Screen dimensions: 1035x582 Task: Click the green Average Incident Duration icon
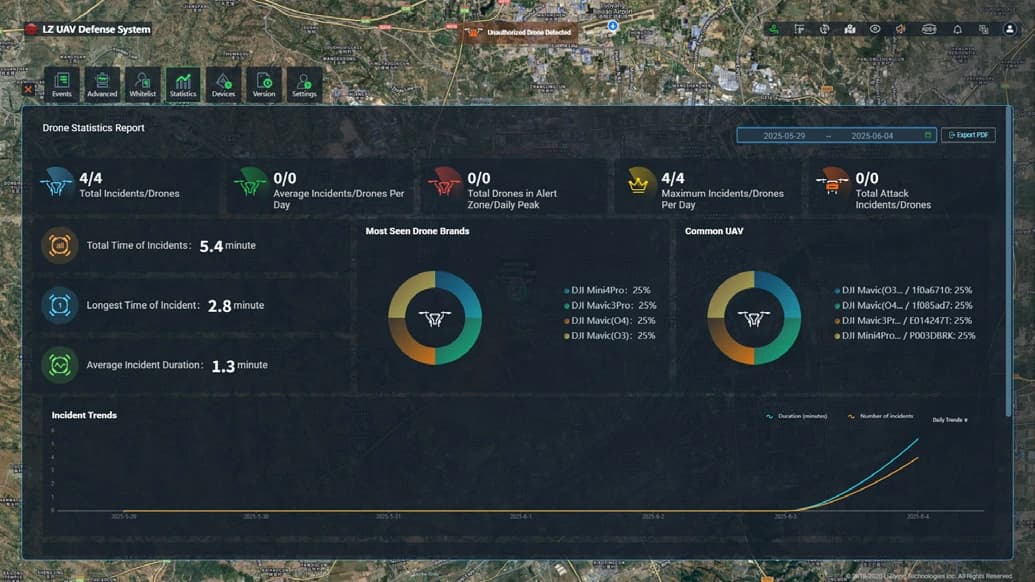pyautogui.click(x=59, y=364)
